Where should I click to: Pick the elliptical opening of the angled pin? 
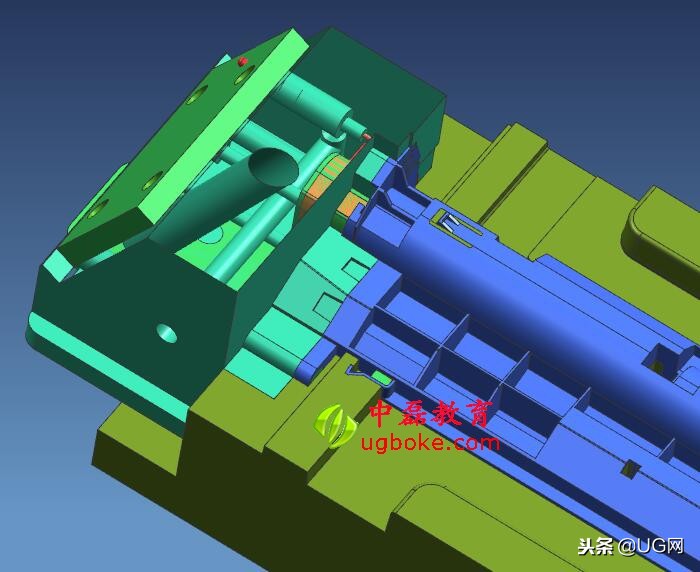[273, 166]
